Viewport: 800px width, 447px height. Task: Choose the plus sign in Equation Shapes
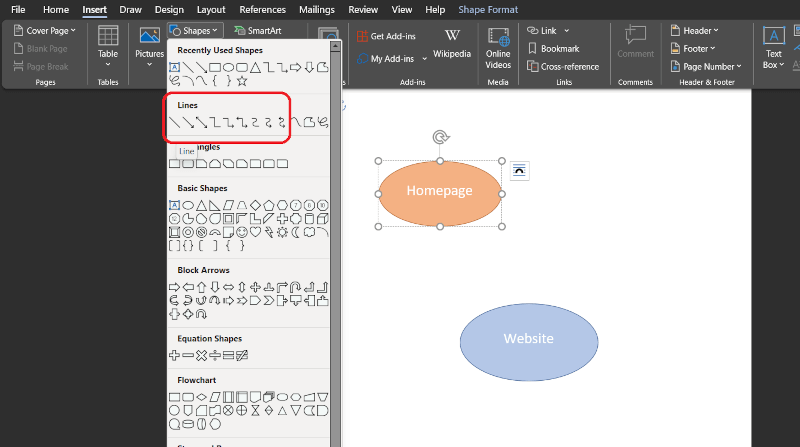(175, 355)
